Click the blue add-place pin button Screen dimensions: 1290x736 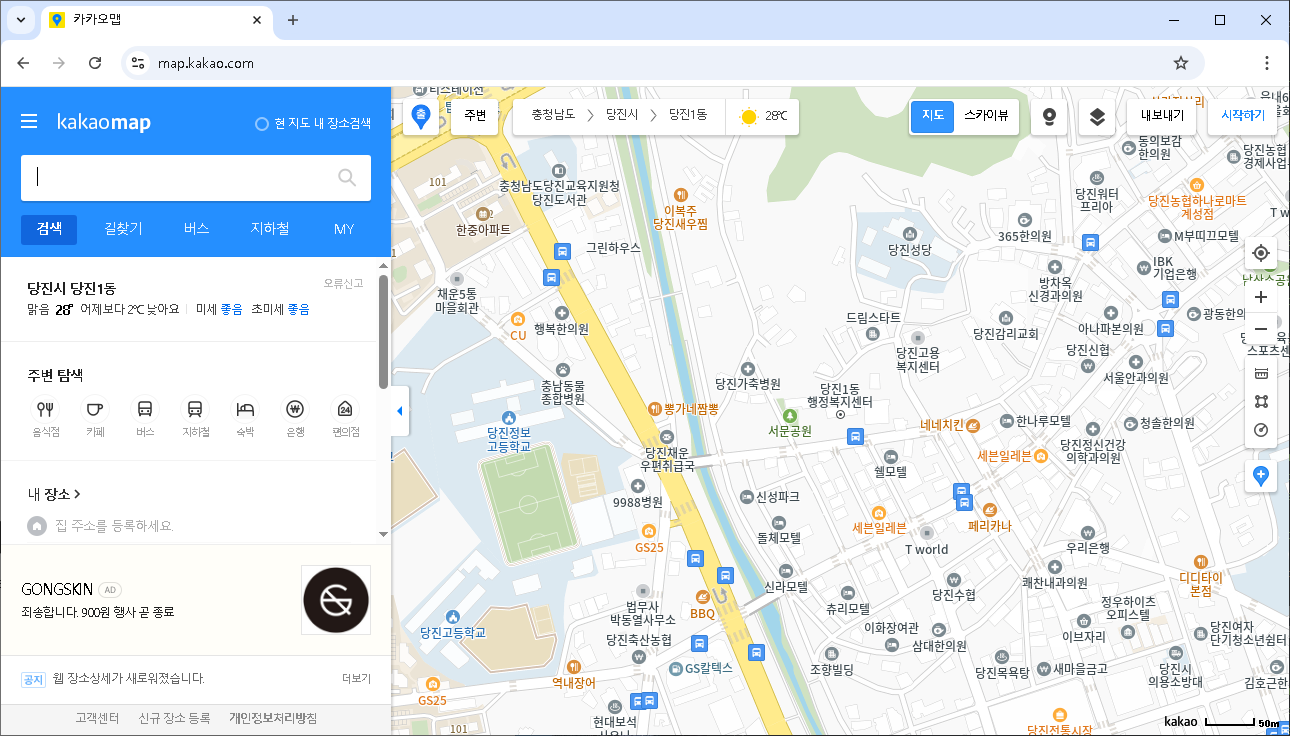pyautogui.click(x=1260, y=476)
